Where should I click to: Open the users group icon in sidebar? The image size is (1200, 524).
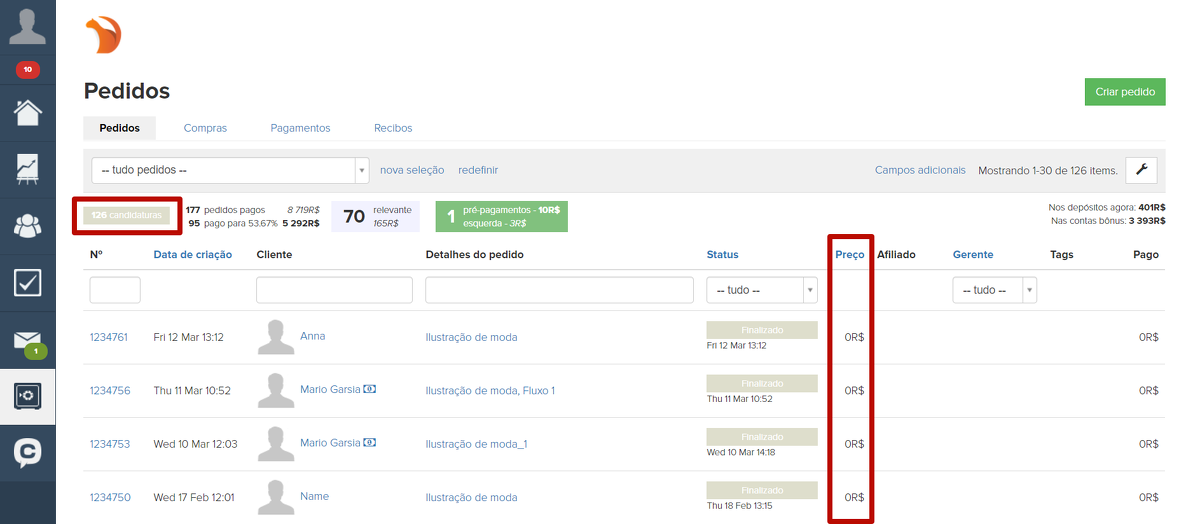click(27, 225)
